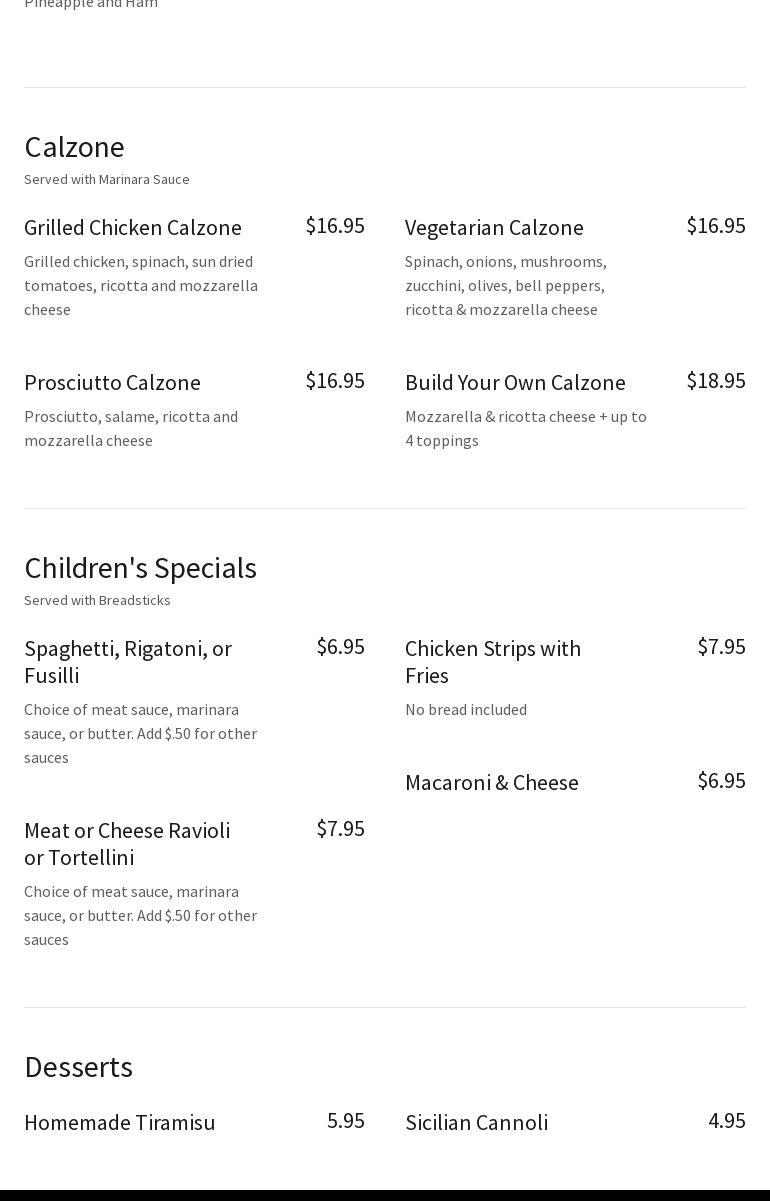The height and width of the screenshot is (1201, 770).
Task: Click the "Served with Marinara Sauce" note
Action: (x=107, y=180)
